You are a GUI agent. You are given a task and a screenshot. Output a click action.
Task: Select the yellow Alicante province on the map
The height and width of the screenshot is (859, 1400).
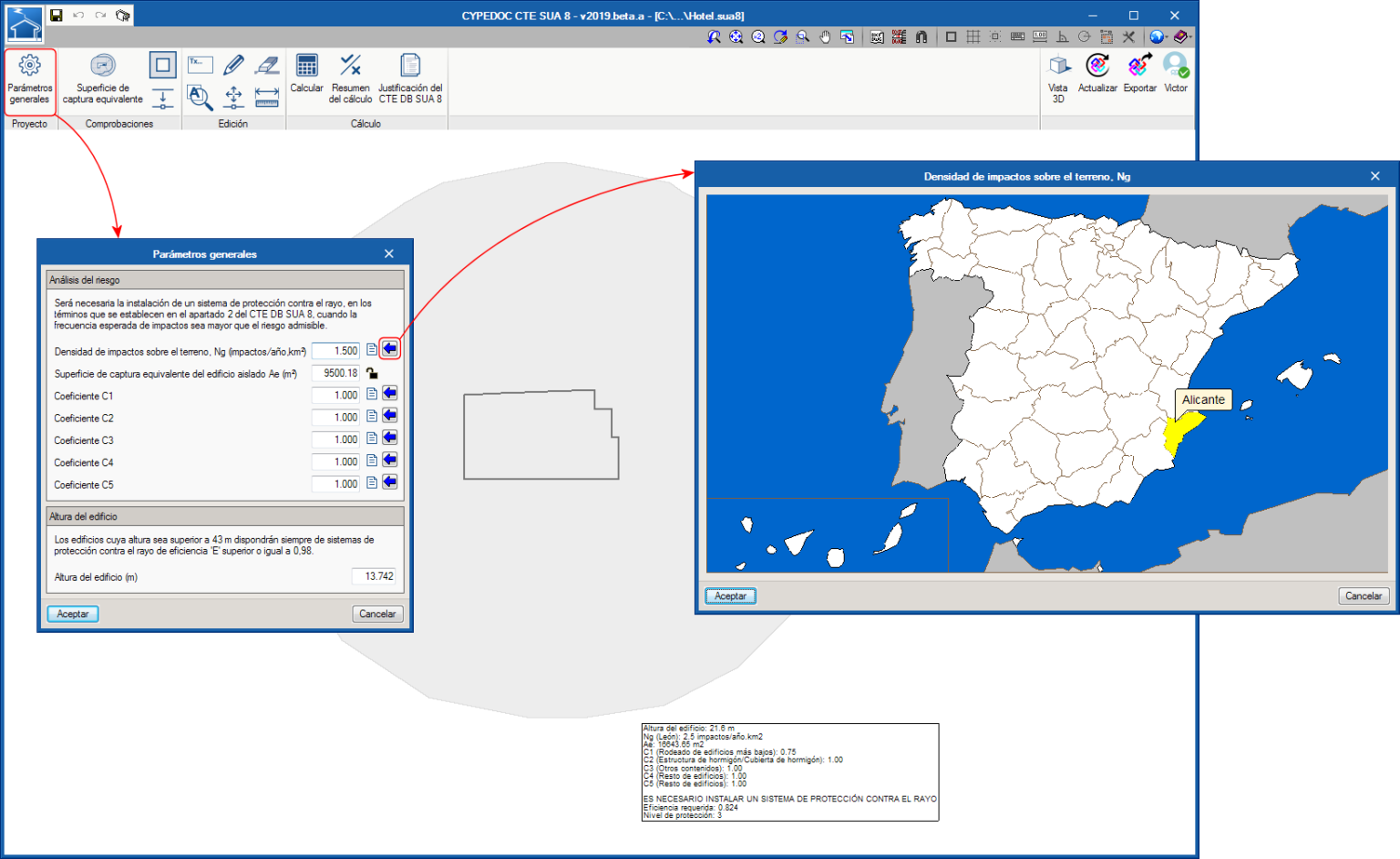coord(1180,432)
